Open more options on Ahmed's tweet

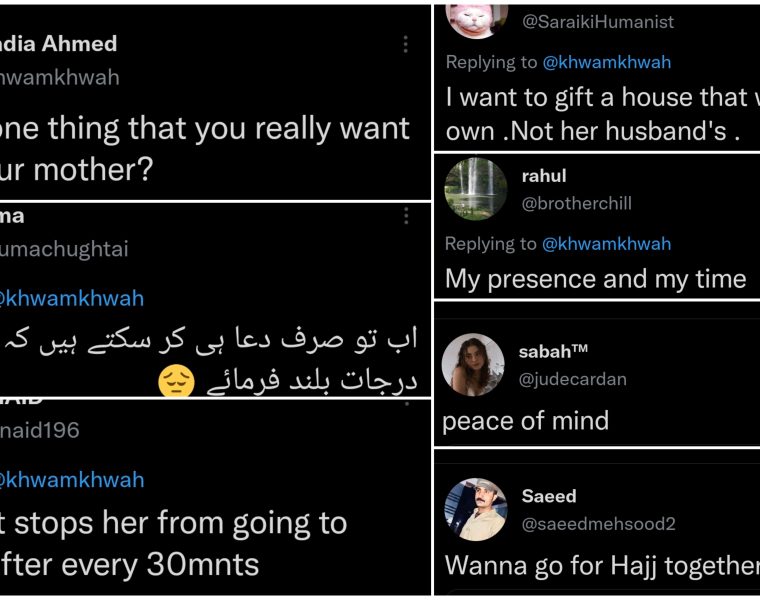[405, 44]
